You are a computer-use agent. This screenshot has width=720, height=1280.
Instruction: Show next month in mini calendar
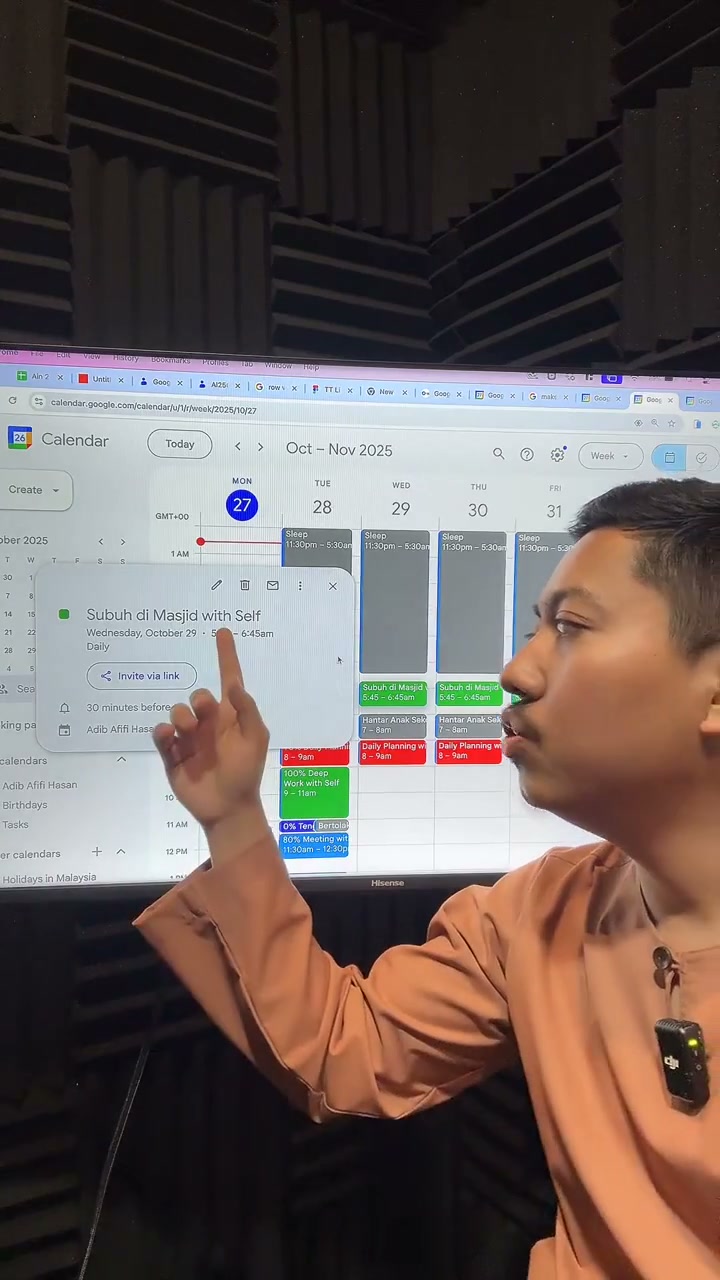pos(122,541)
